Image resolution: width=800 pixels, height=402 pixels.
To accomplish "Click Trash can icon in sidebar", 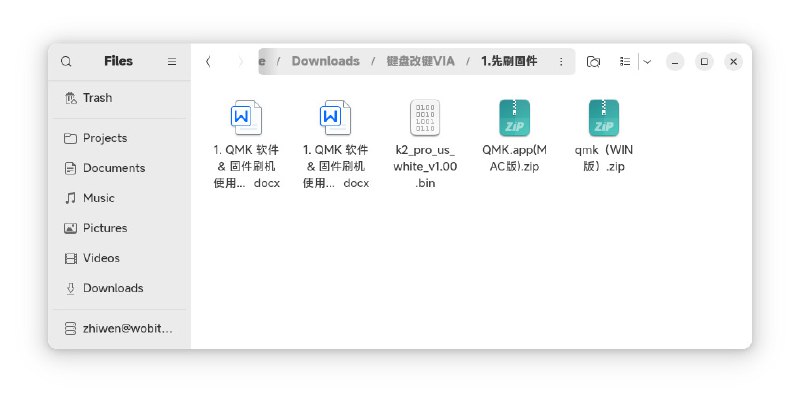I will pyautogui.click(x=70, y=97).
